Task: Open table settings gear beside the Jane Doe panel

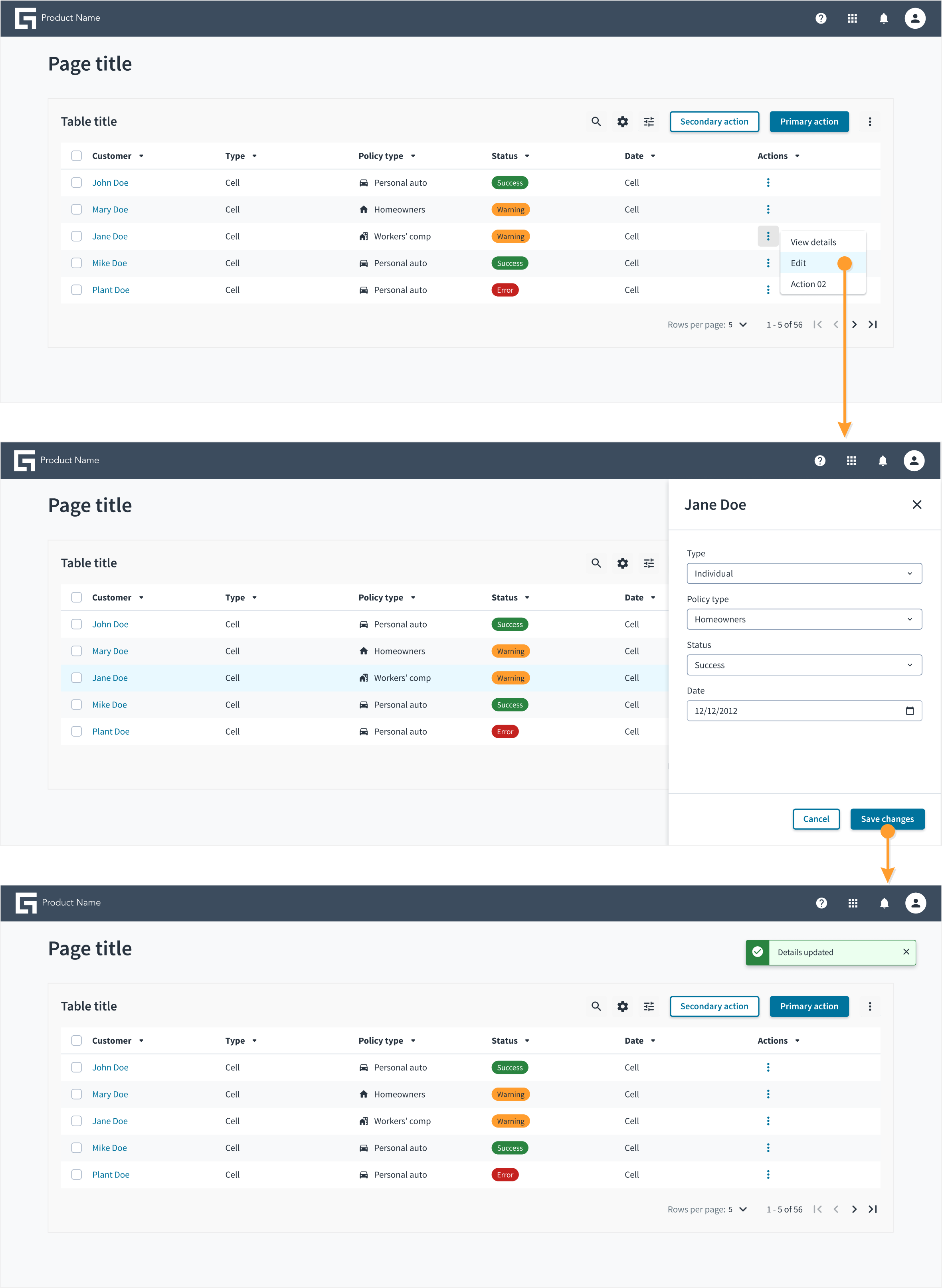Action: (x=623, y=563)
